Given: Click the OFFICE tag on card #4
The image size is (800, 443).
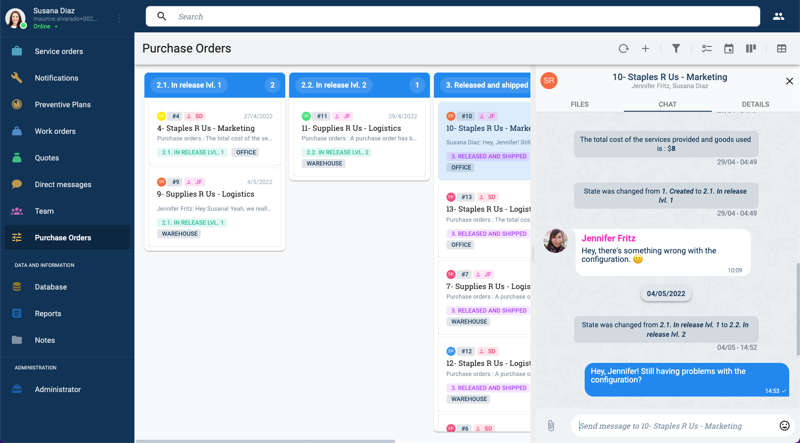Looking at the screenshot, I should [x=246, y=152].
